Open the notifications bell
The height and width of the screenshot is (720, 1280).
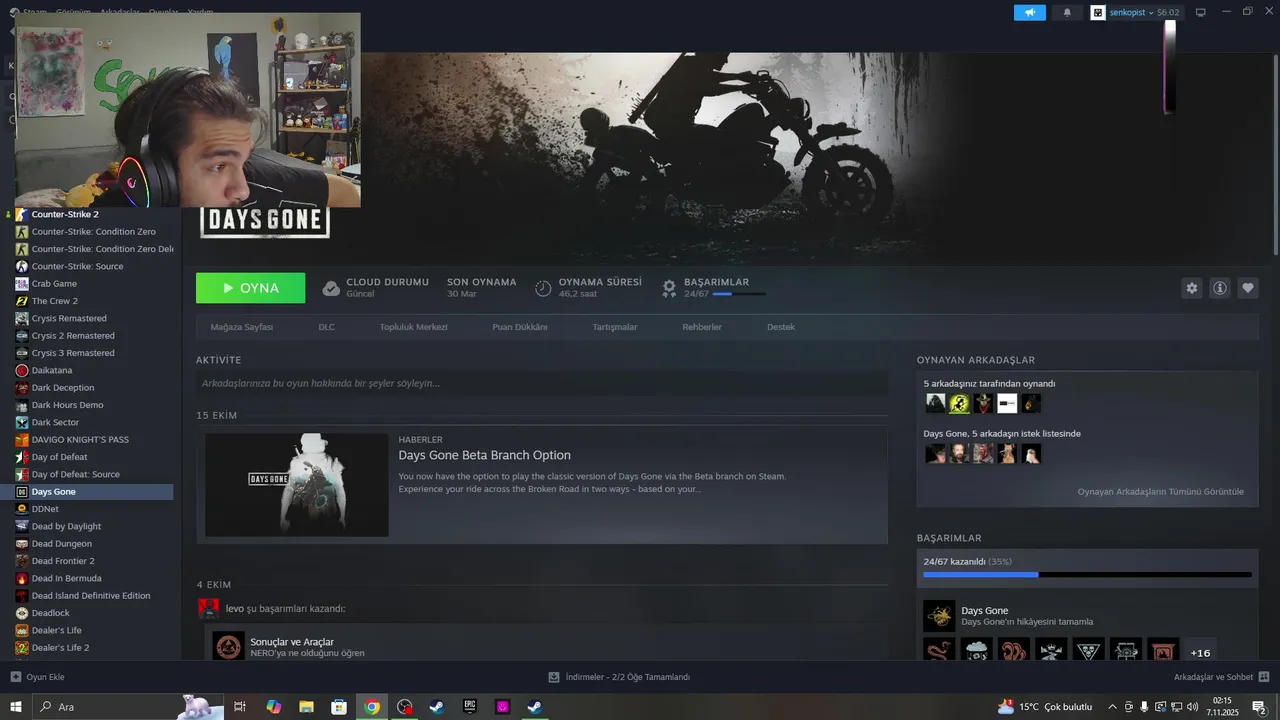1067,12
